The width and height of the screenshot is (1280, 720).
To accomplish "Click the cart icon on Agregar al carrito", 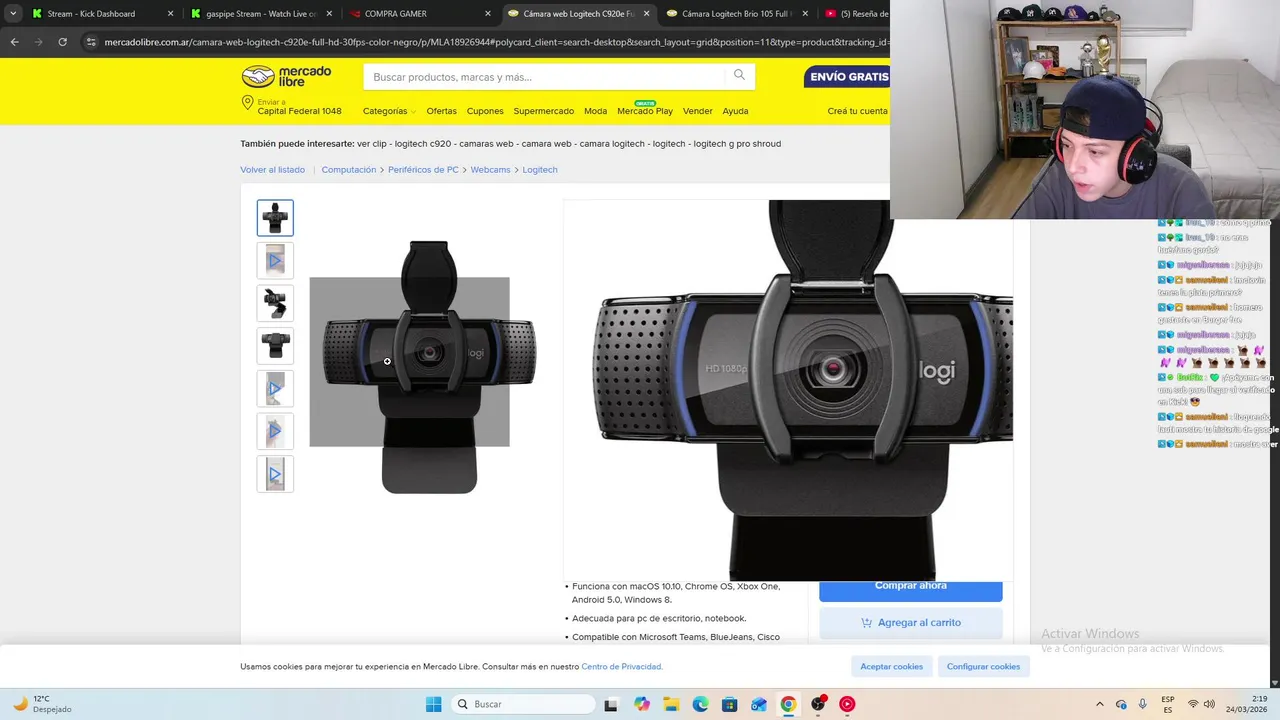I will [x=866, y=623].
